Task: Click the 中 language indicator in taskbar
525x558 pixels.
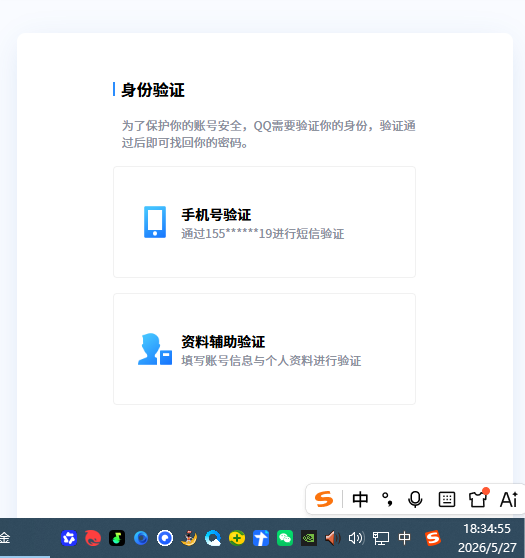Action: (x=405, y=538)
